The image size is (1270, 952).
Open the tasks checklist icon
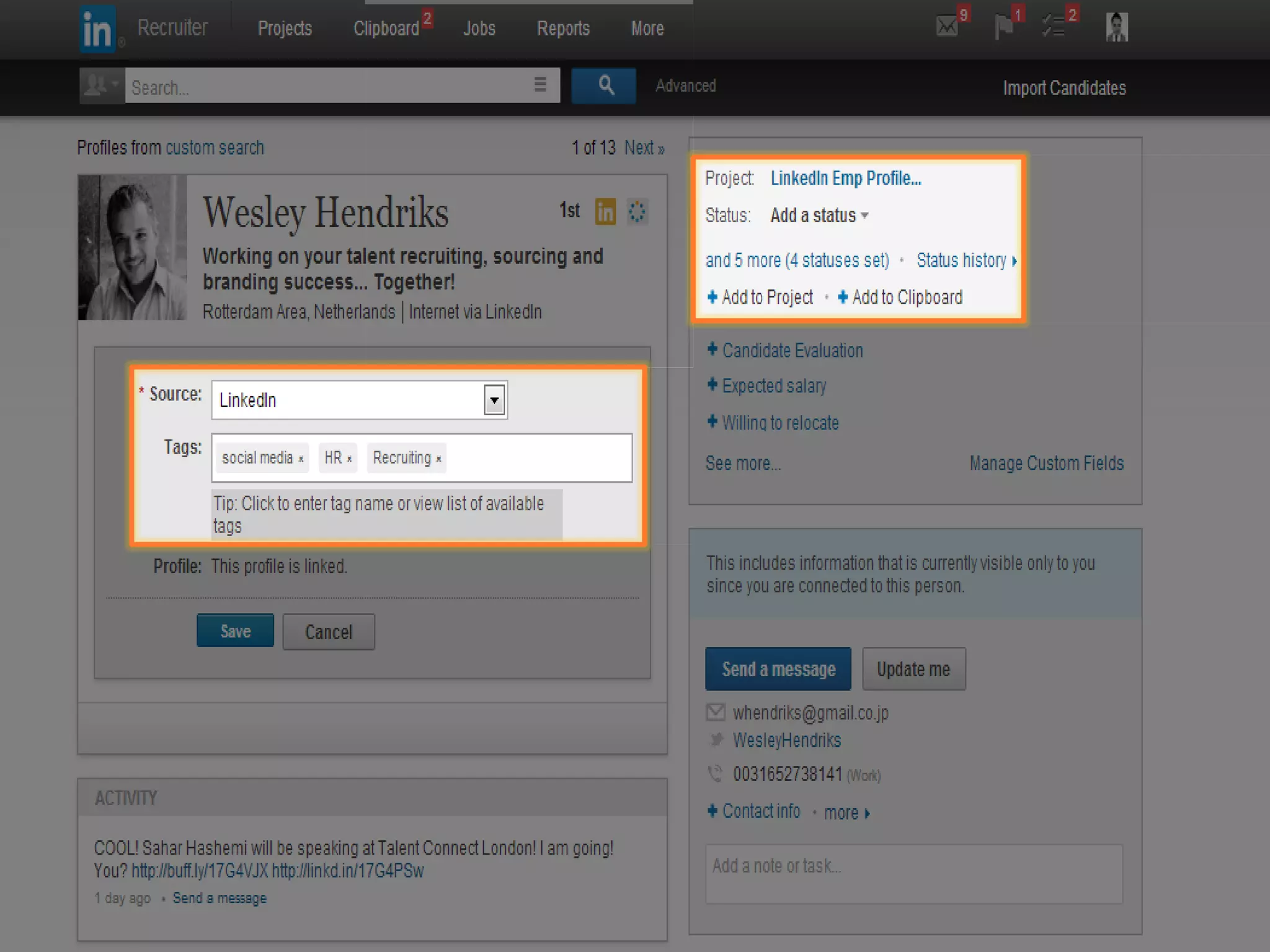coord(1054,27)
